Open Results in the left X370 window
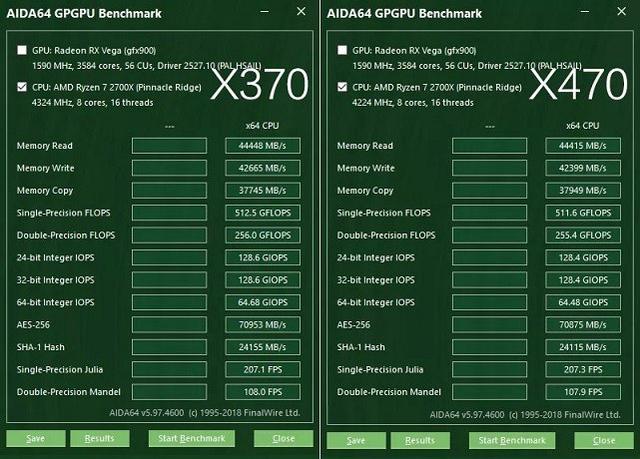Image resolution: width=640 pixels, height=459 pixels. 99,439
